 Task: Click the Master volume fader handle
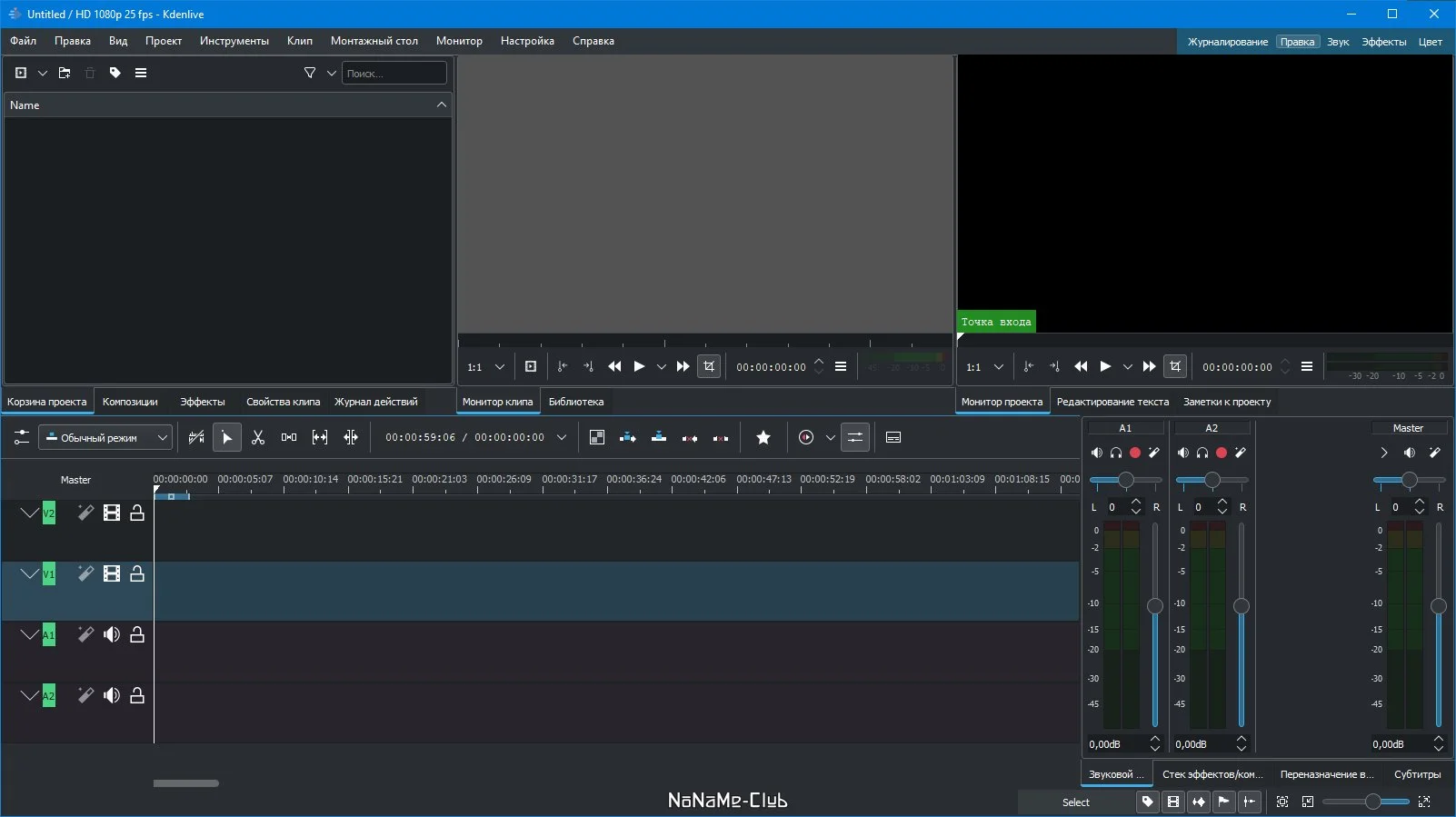tap(1438, 606)
